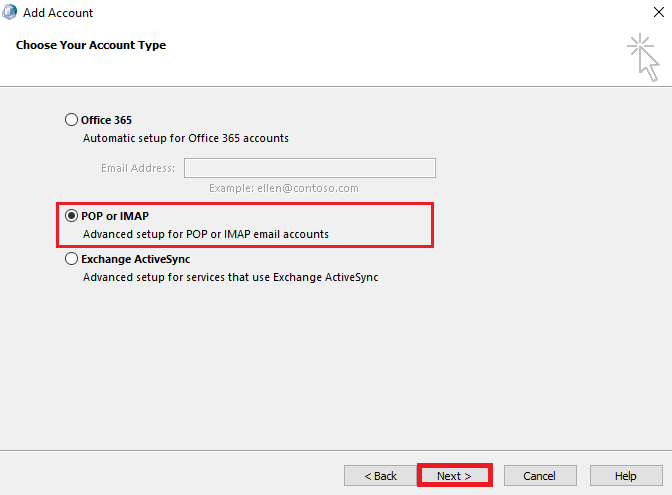Click the example ellen@contoso.com hint text

284,188
